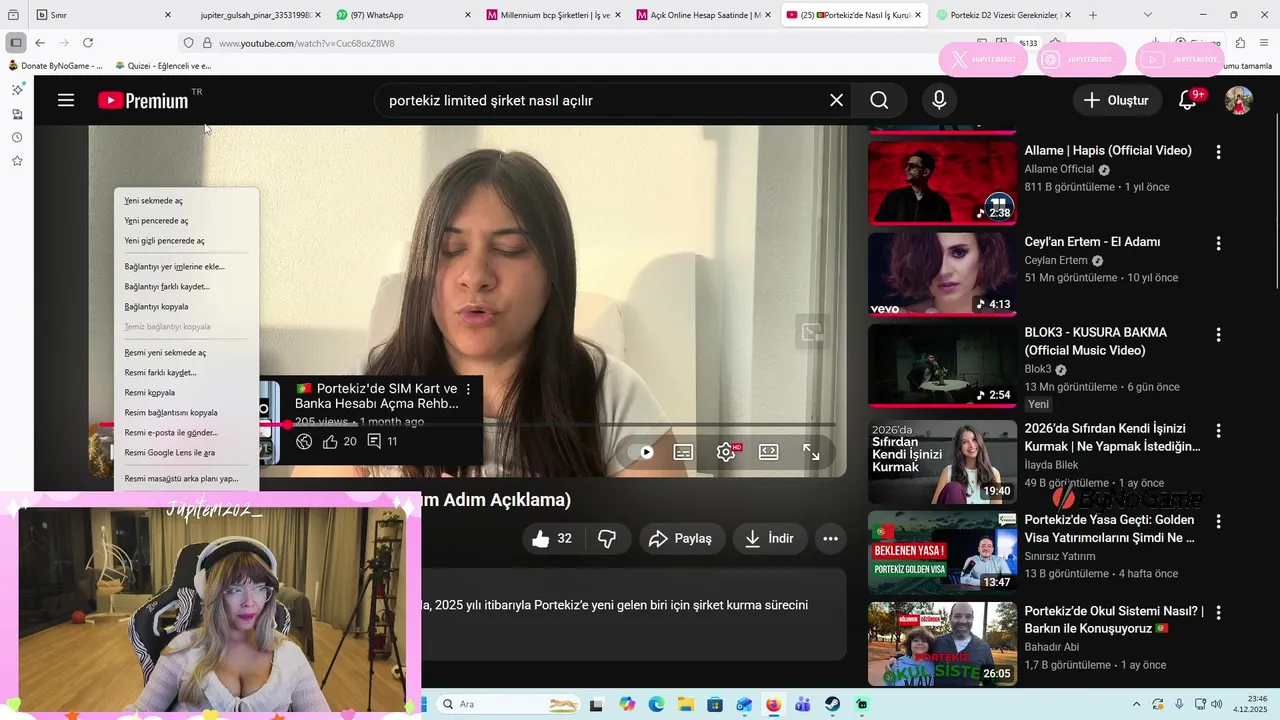Switch to the (97) WhatsApp tab
1280x720 pixels.
point(400,15)
